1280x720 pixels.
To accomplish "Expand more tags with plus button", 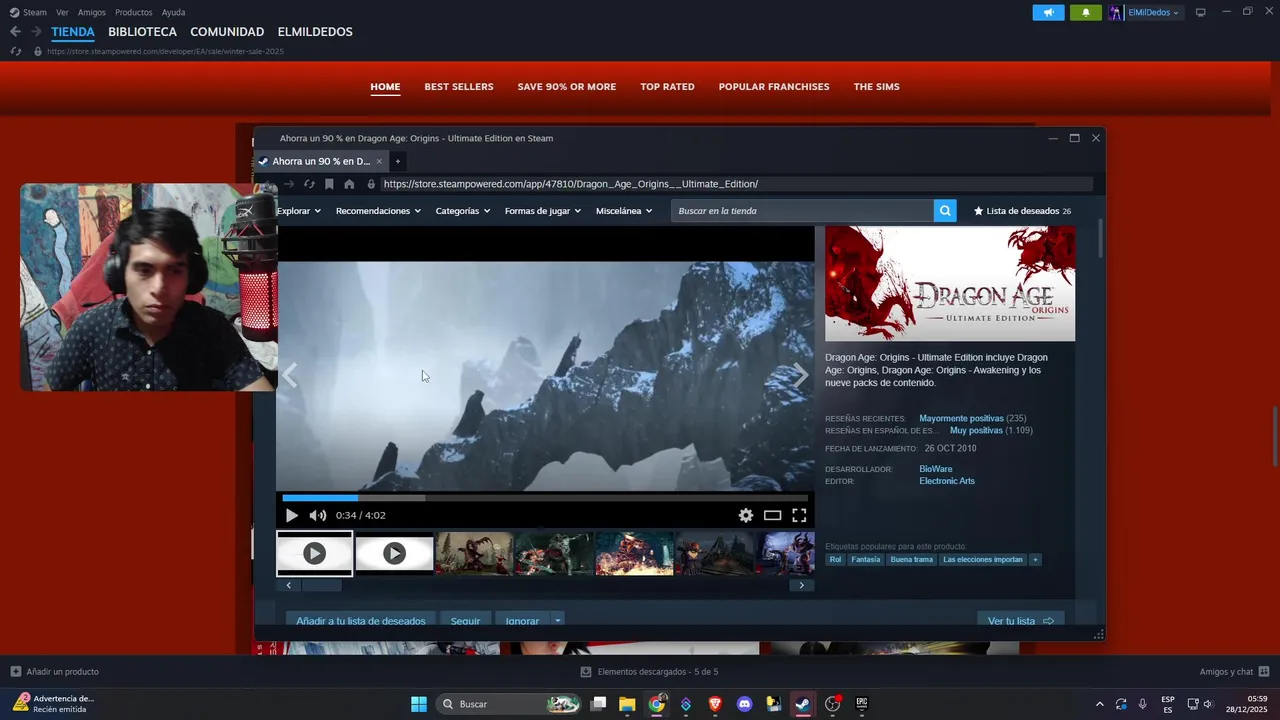I will tap(1035, 560).
